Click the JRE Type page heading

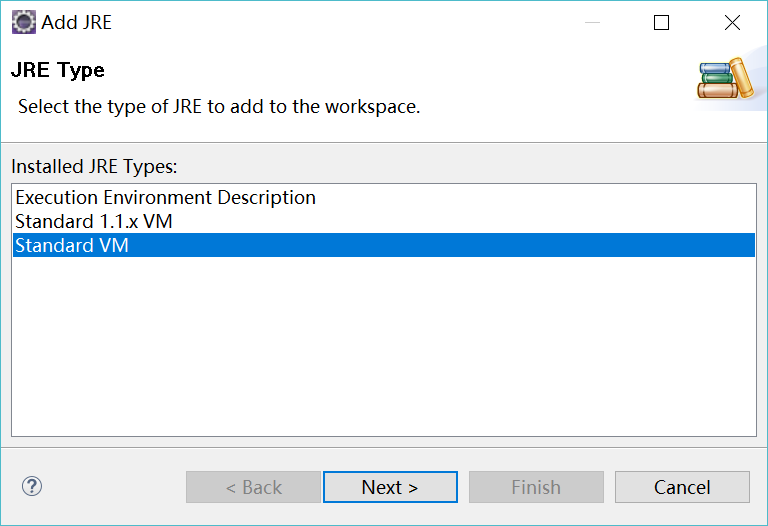click(x=58, y=70)
